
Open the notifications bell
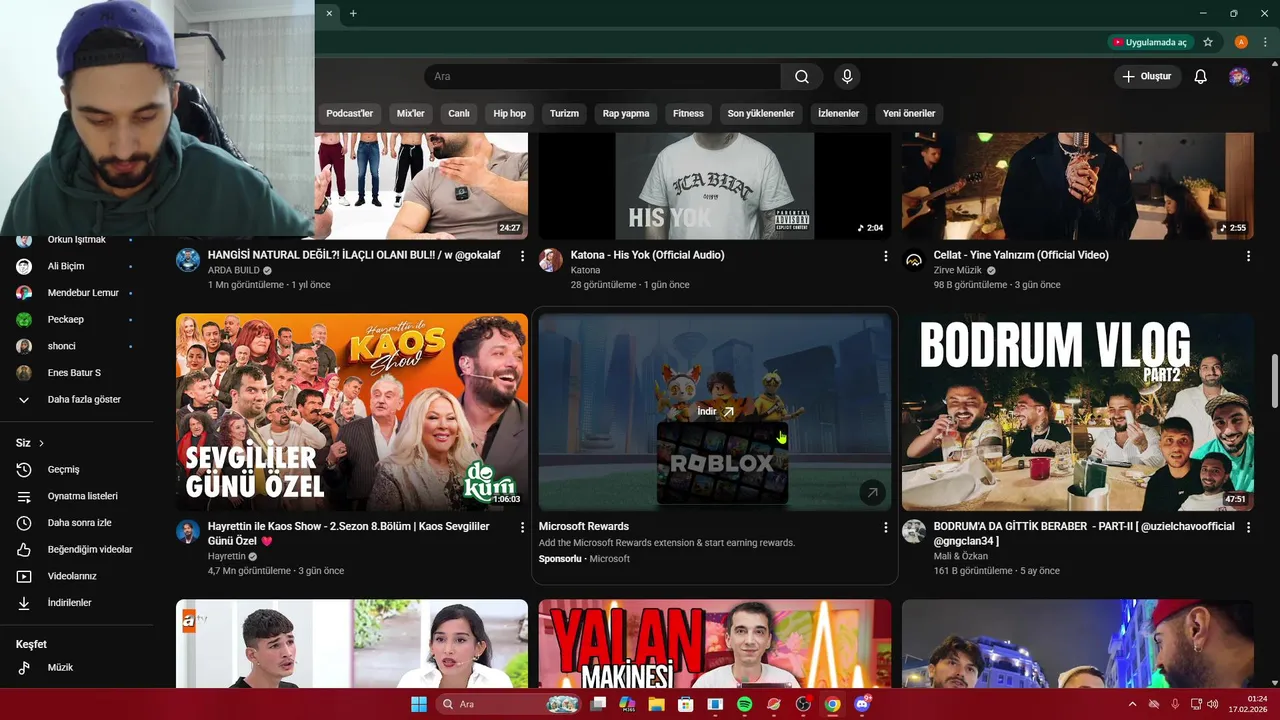click(1201, 77)
